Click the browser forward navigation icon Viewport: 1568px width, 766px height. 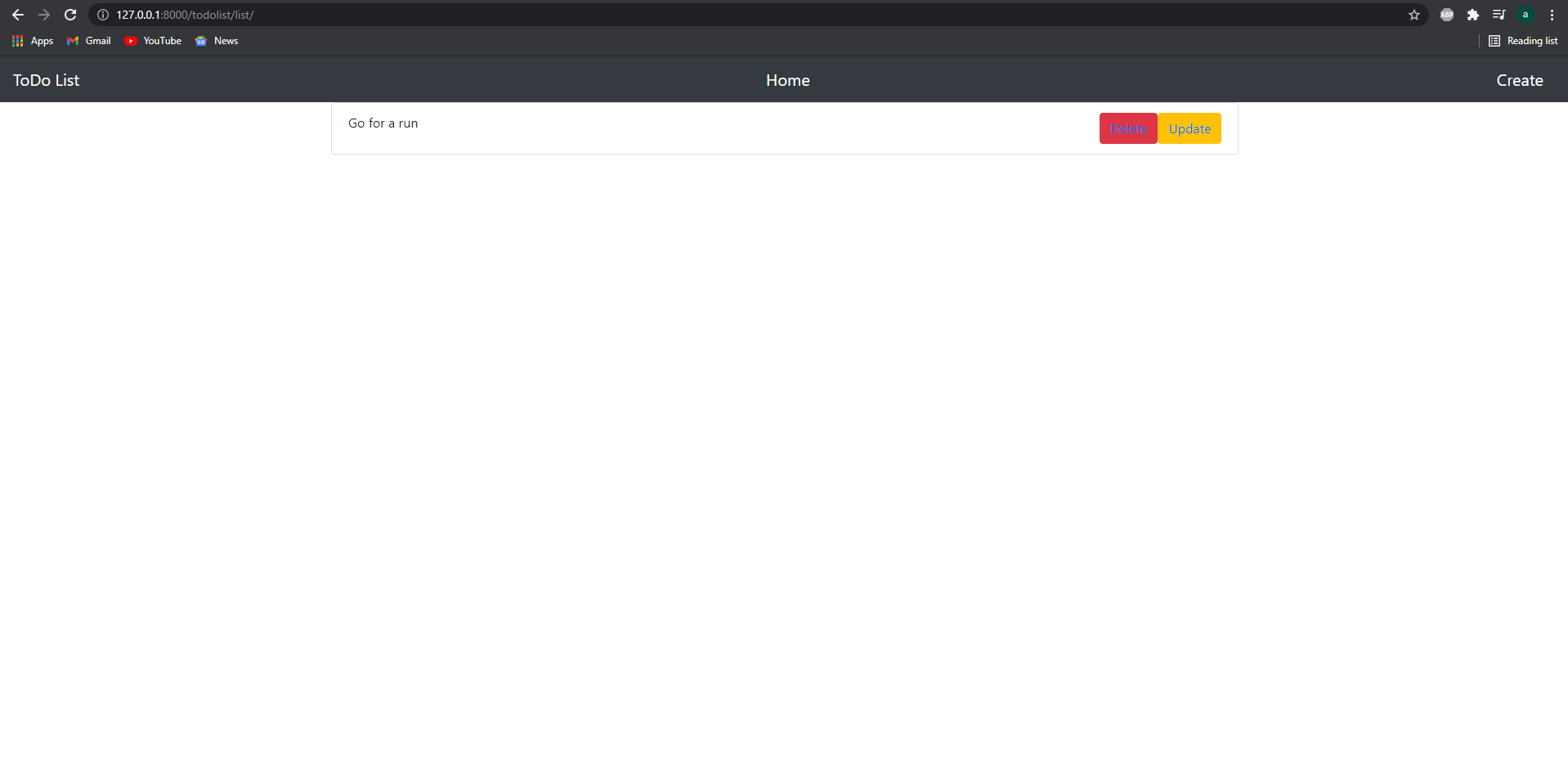pyautogui.click(x=44, y=15)
